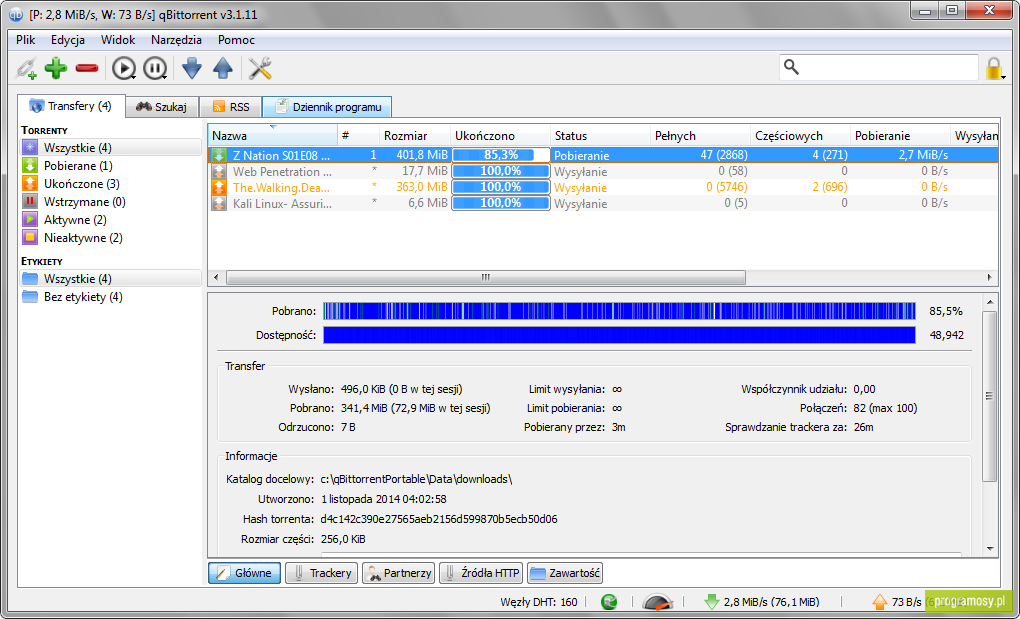Select the Wstrzymane (0) filter
1020x619 pixels.
point(85,202)
